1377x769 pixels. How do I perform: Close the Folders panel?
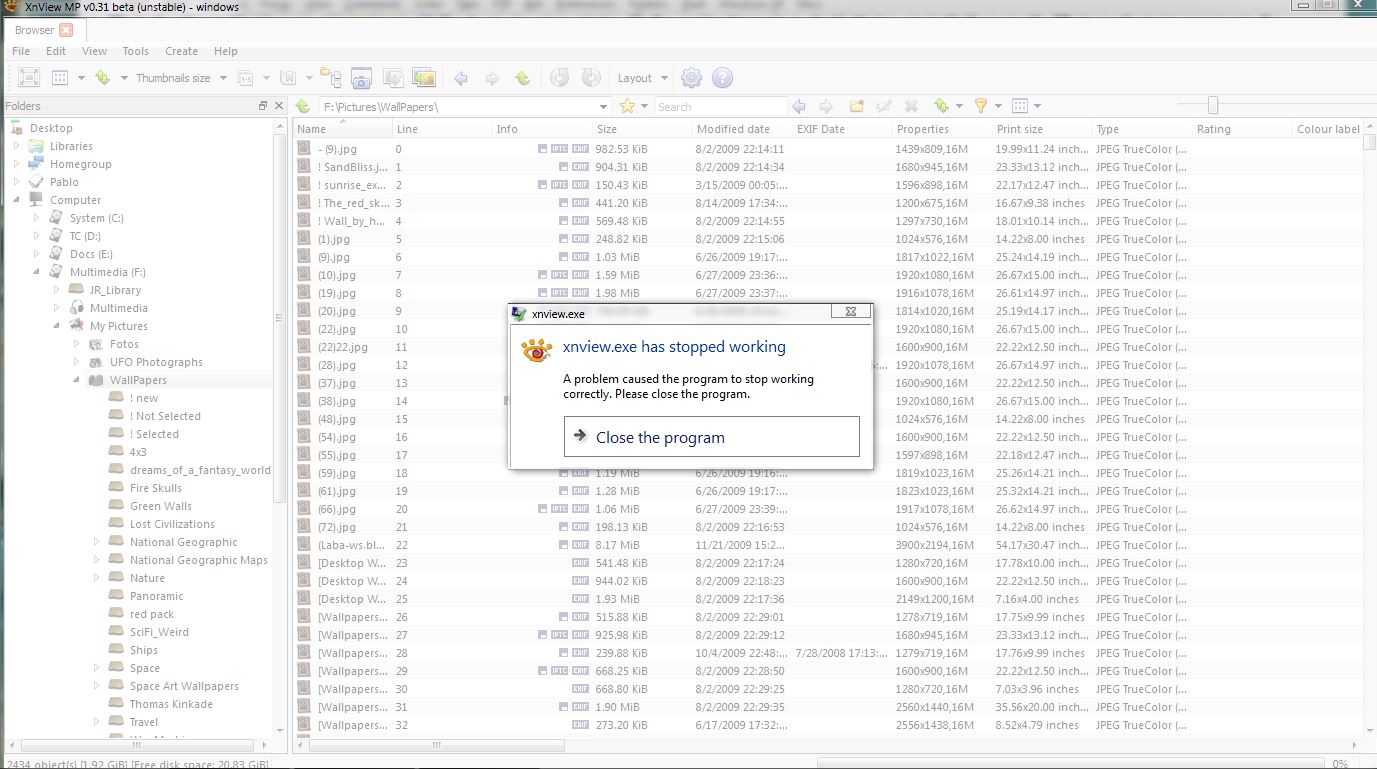(279, 106)
